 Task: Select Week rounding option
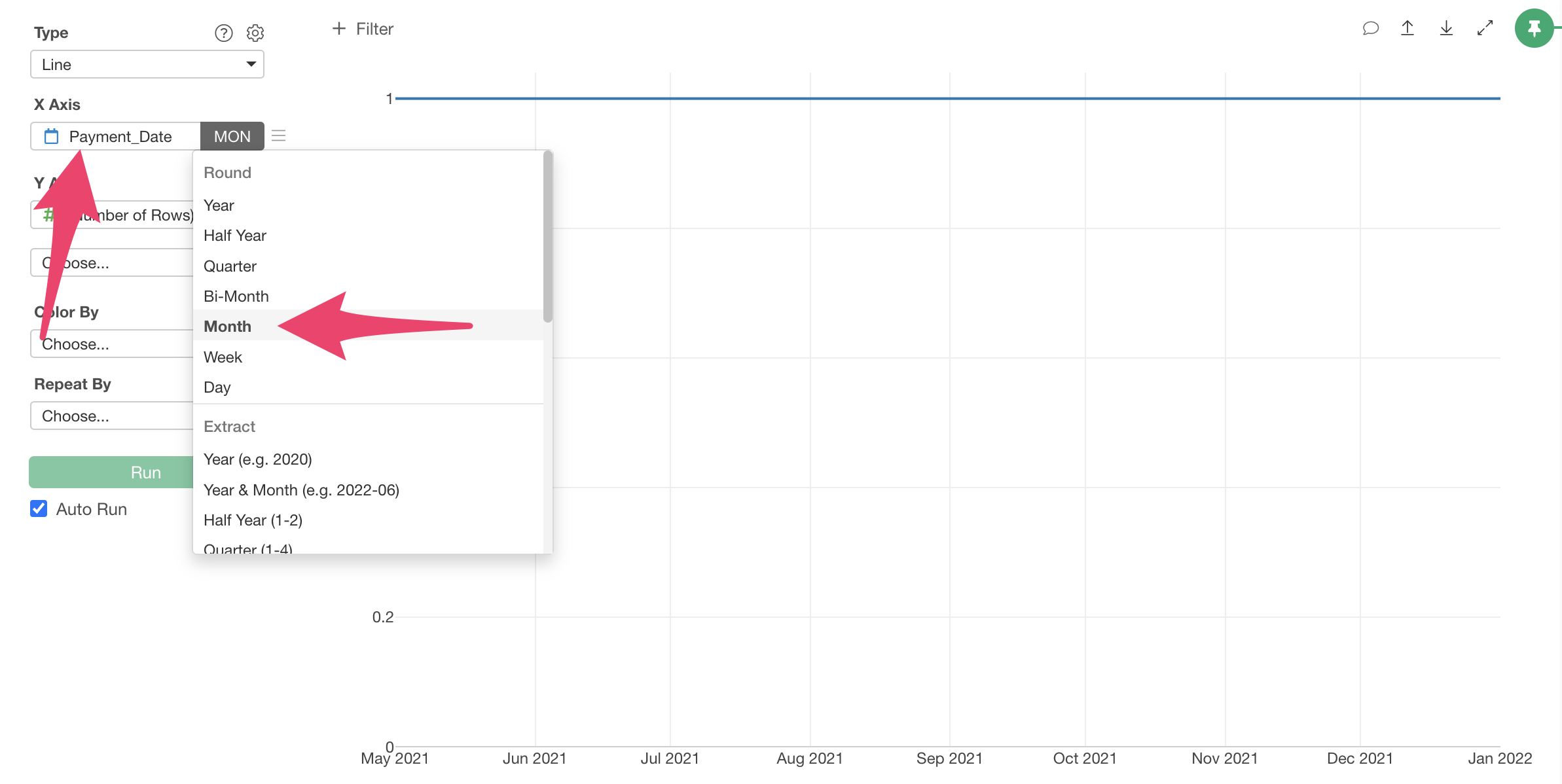pos(223,357)
